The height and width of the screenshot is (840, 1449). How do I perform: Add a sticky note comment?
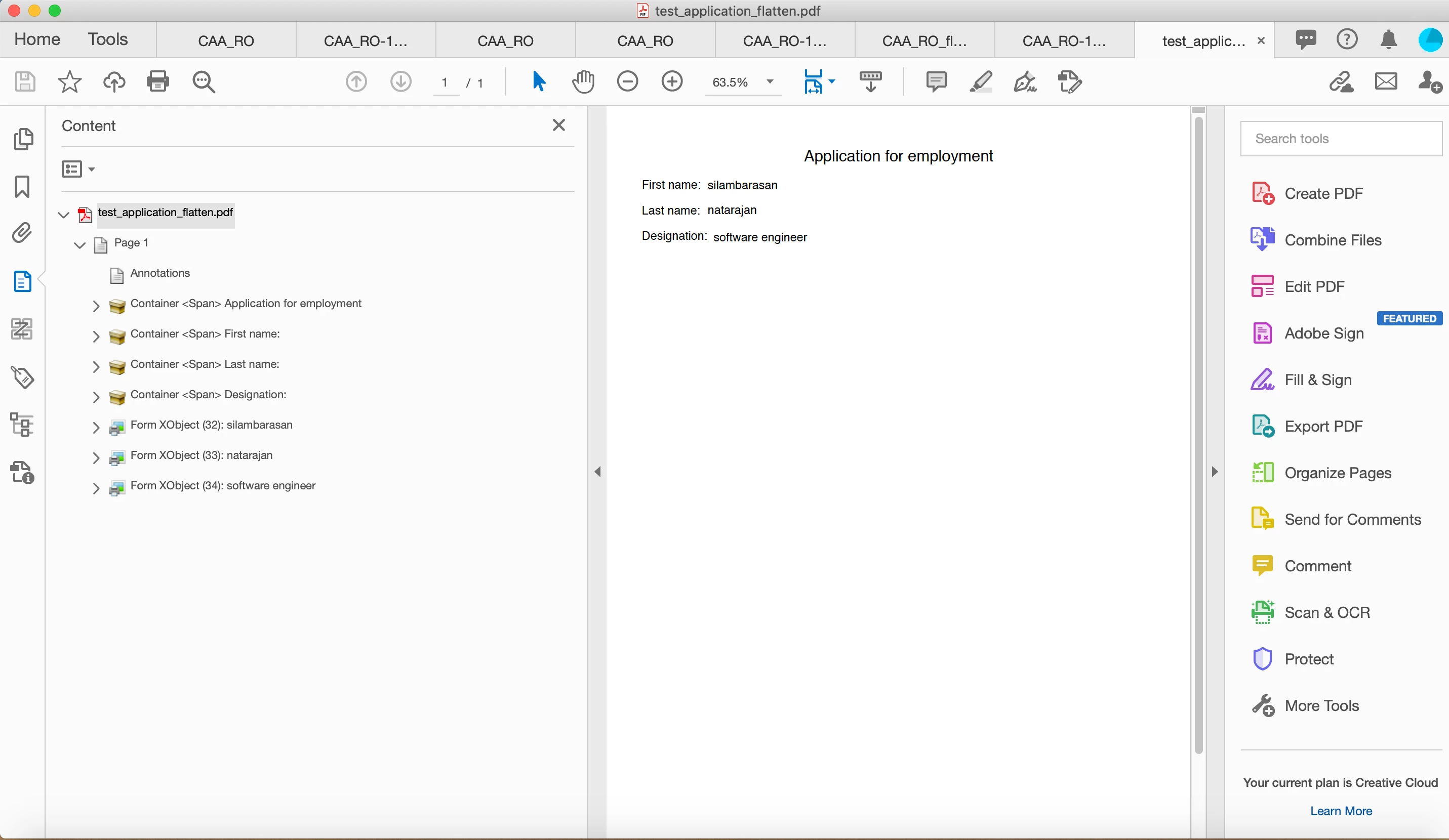(x=936, y=81)
